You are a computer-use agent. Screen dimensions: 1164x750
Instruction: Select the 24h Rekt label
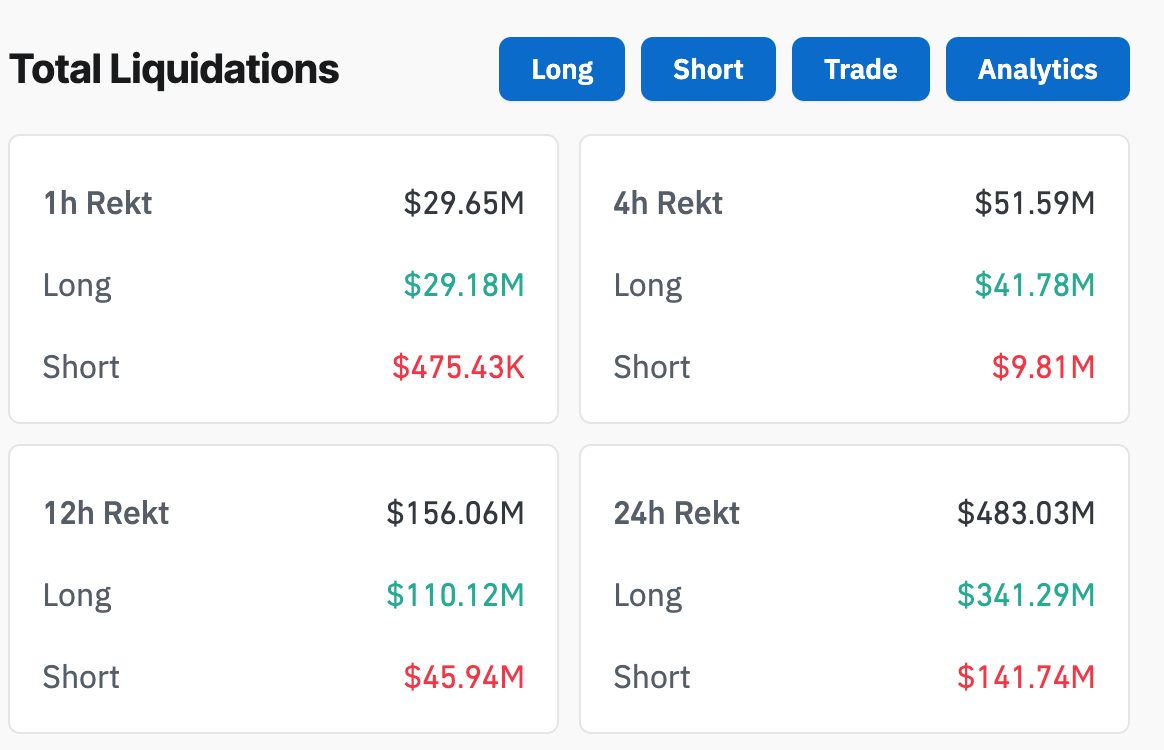[x=677, y=513]
